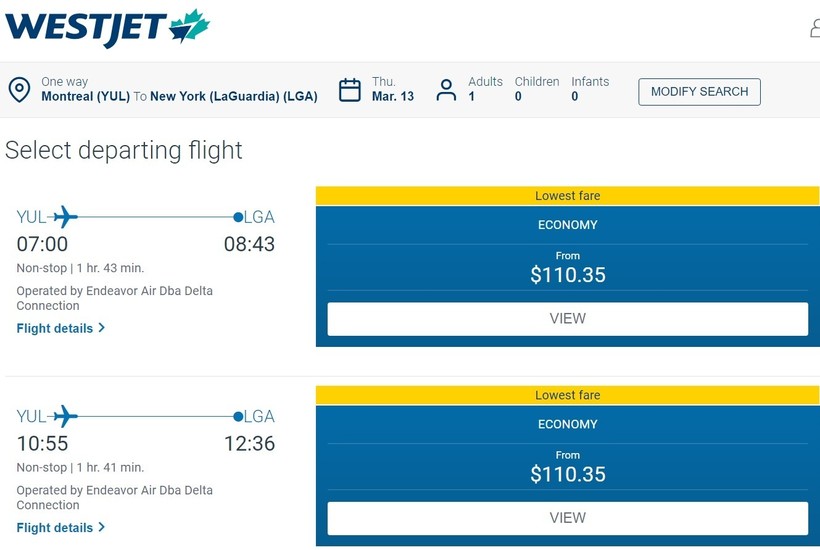Click the location pin icon

19,90
